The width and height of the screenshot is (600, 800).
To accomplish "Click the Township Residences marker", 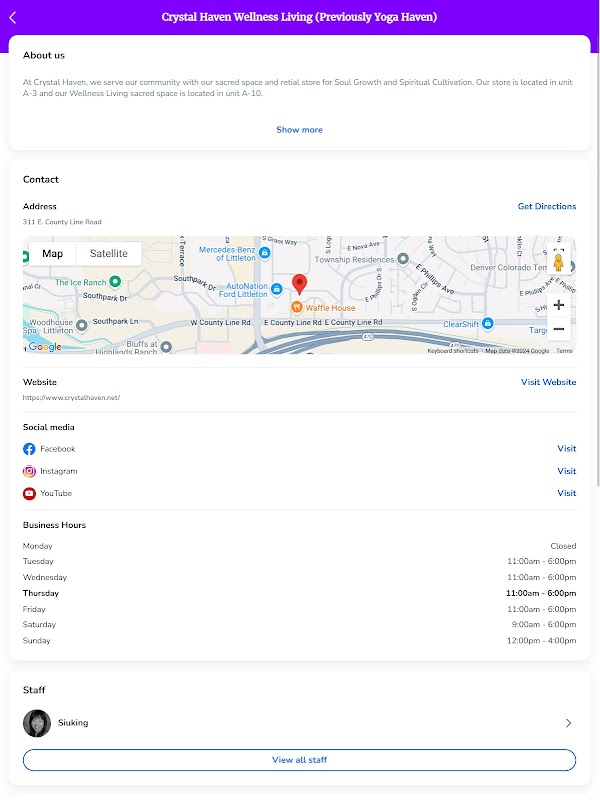I will click(x=403, y=259).
